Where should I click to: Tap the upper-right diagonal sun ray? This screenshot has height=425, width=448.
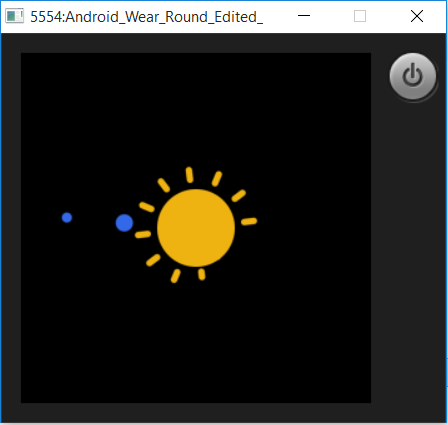tap(217, 179)
